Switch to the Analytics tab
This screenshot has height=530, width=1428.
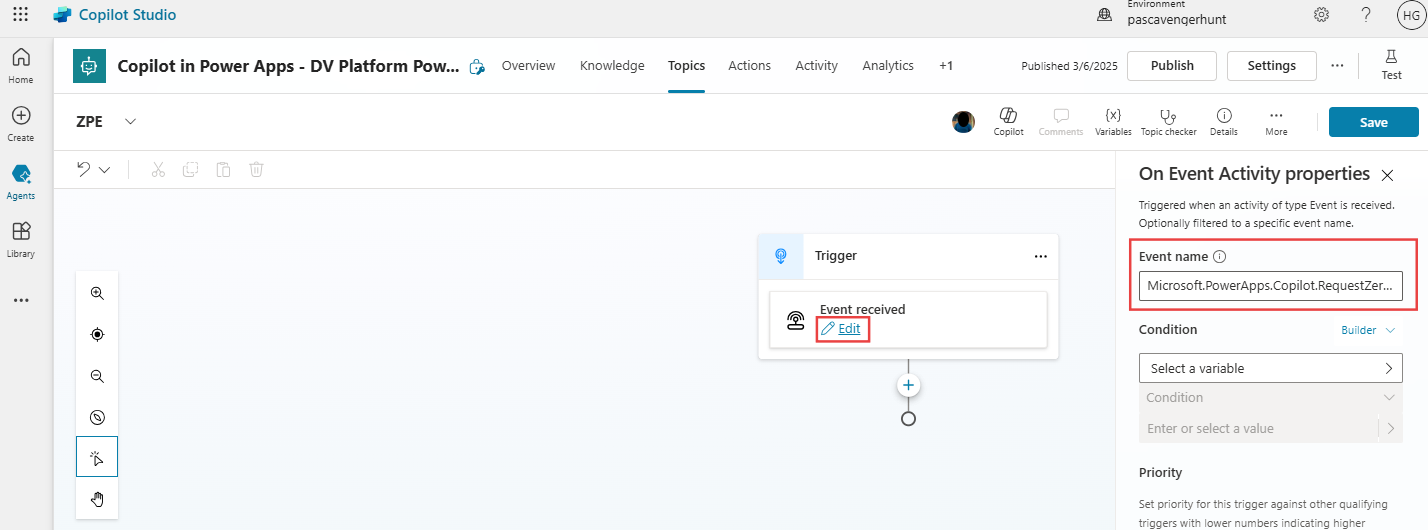(888, 65)
